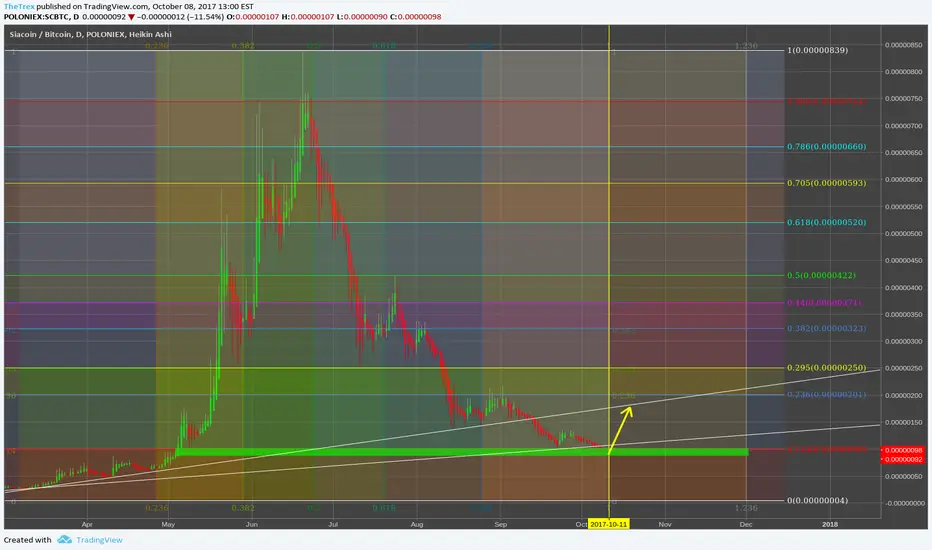Click the 2018 label on time axis
The height and width of the screenshot is (550, 932).
(x=830, y=524)
